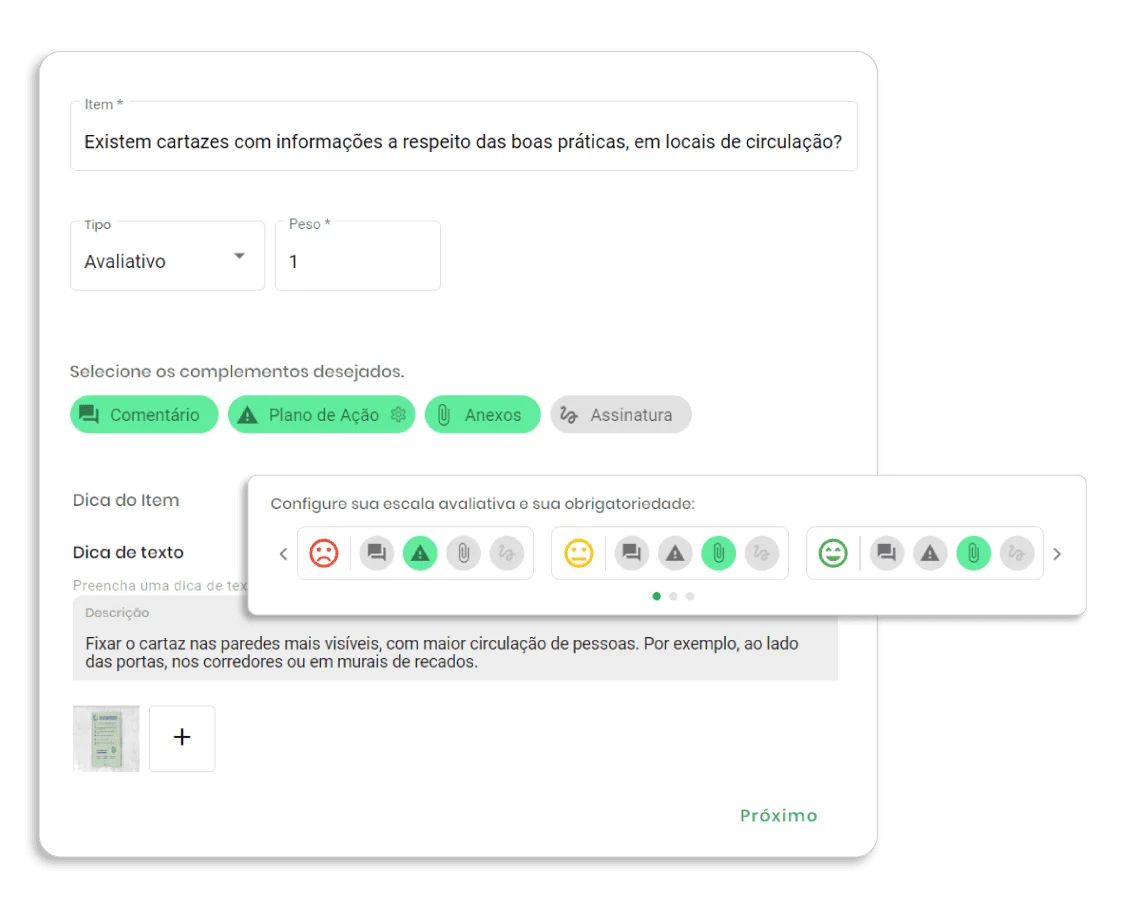Toggle the Comentário complement chip

(144, 414)
